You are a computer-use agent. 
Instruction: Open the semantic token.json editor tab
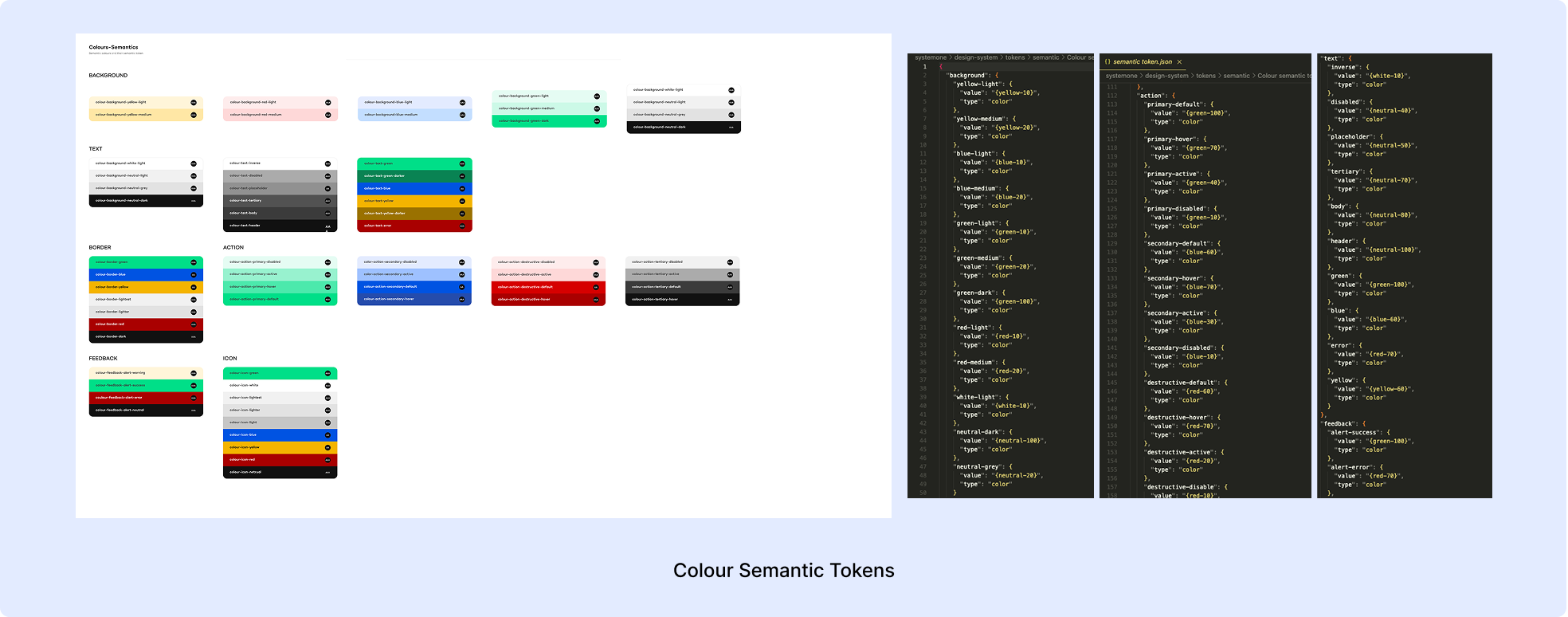(1143, 61)
